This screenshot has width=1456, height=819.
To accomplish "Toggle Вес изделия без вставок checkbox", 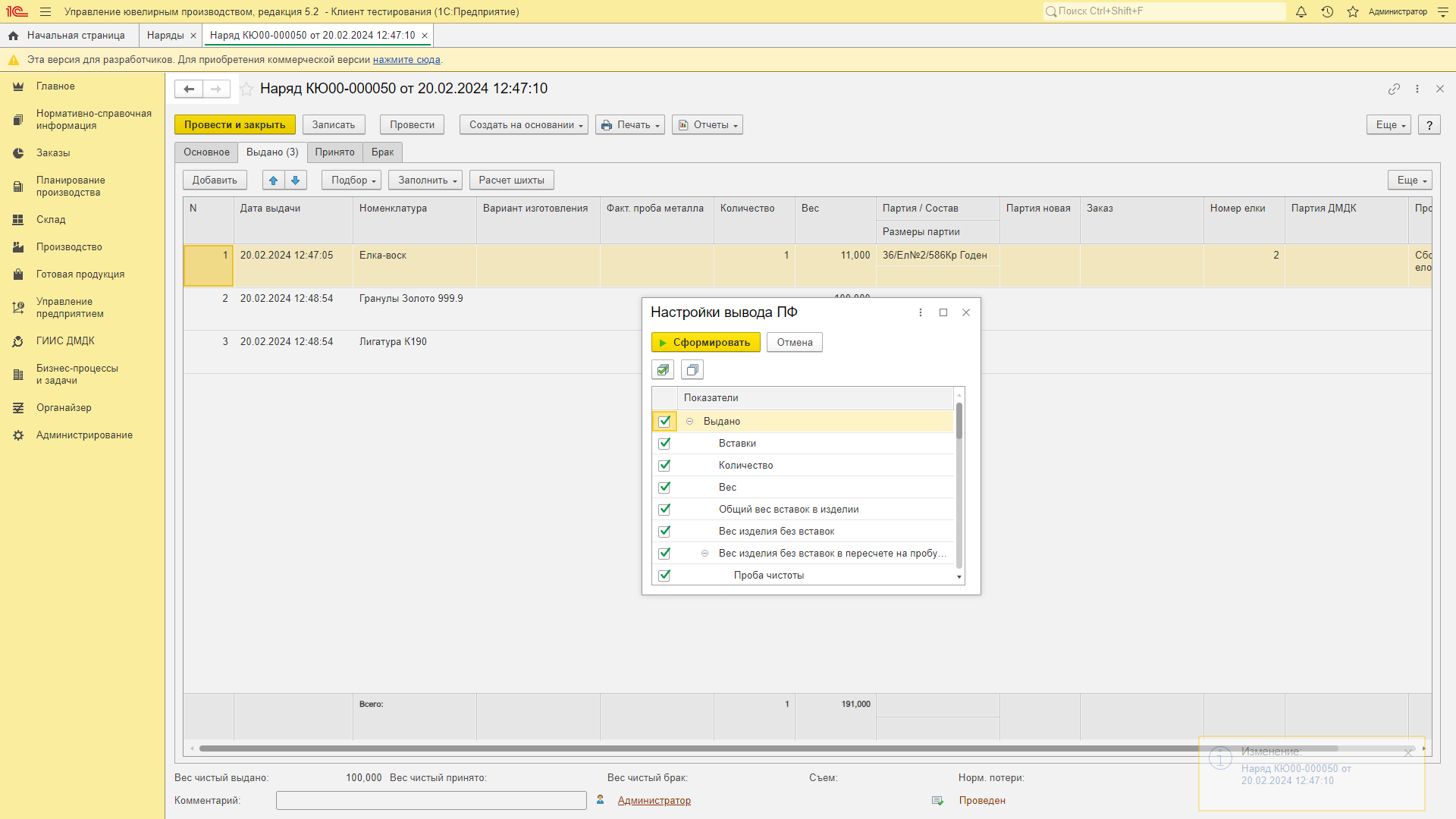I will coord(664,531).
